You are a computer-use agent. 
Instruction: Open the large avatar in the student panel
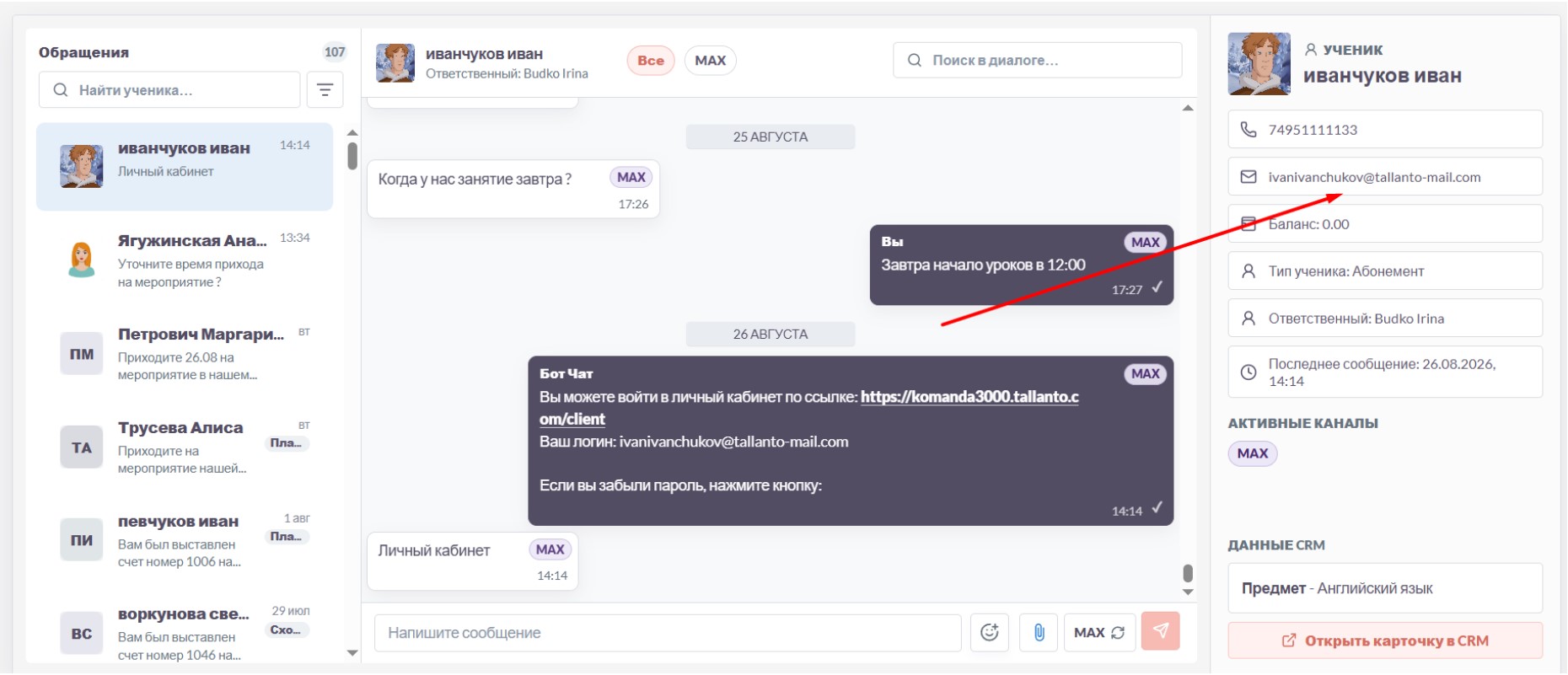pos(1259,64)
